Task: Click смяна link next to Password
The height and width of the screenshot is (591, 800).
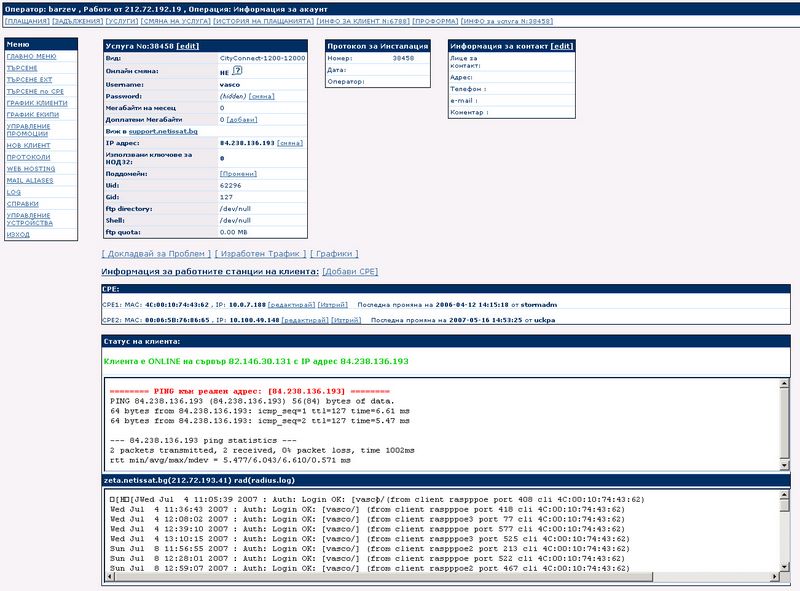Action: point(261,96)
